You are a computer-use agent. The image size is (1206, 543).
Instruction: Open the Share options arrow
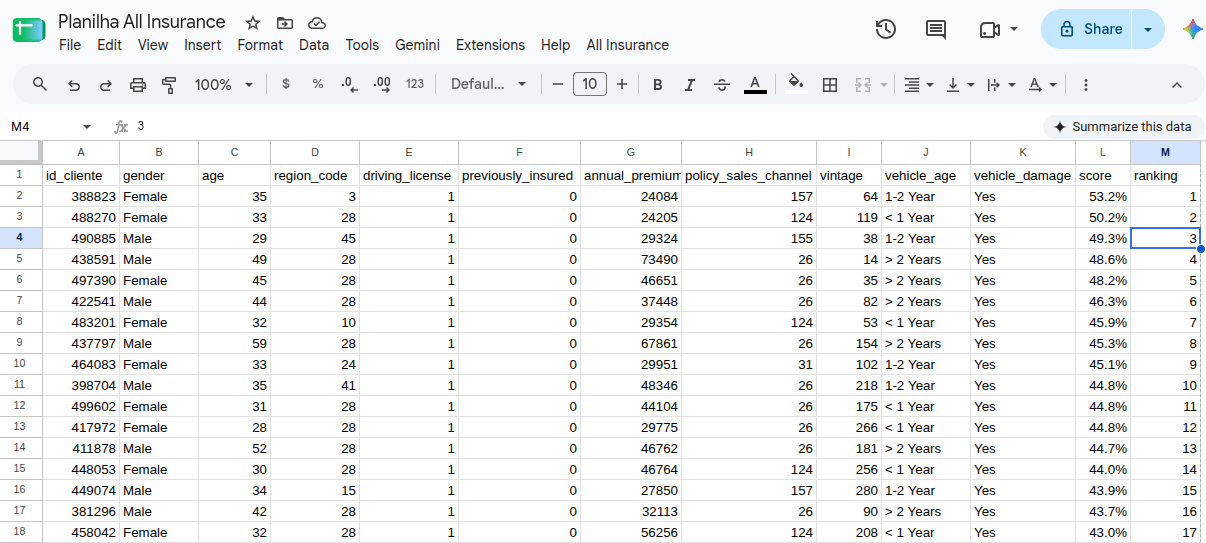[x=1148, y=29]
